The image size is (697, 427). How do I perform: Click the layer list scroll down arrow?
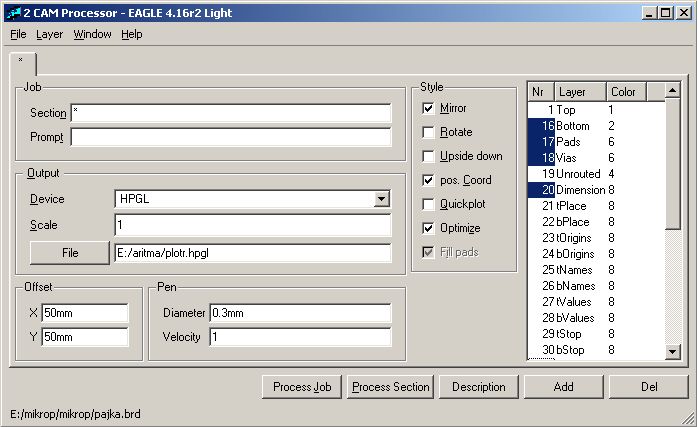tap(673, 352)
